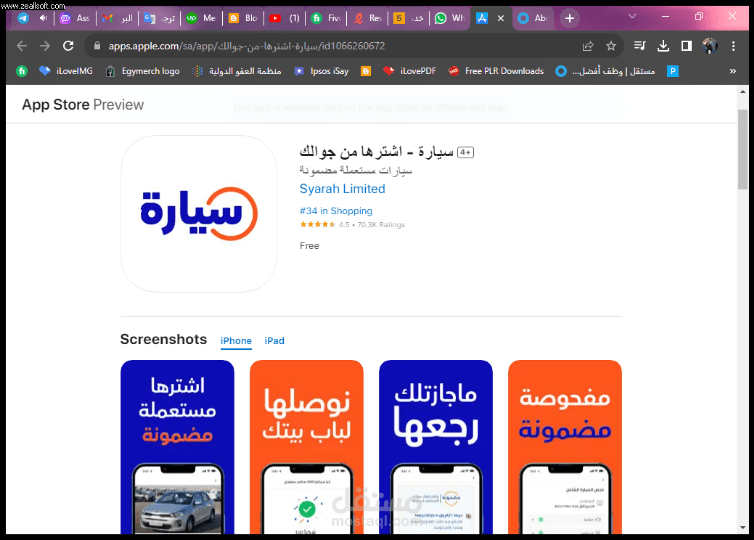
Task: Switch to the tab with muted speaker icon
Action: 43,18
